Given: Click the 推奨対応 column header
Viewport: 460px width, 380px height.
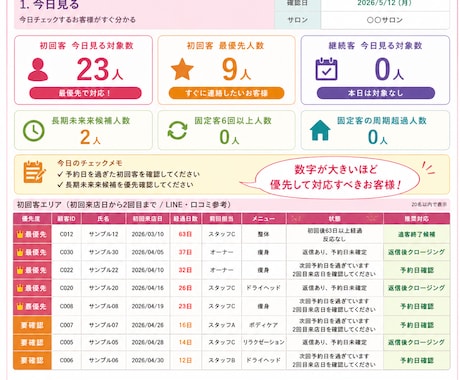Looking at the screenshot, I should [x=417, y=219].
